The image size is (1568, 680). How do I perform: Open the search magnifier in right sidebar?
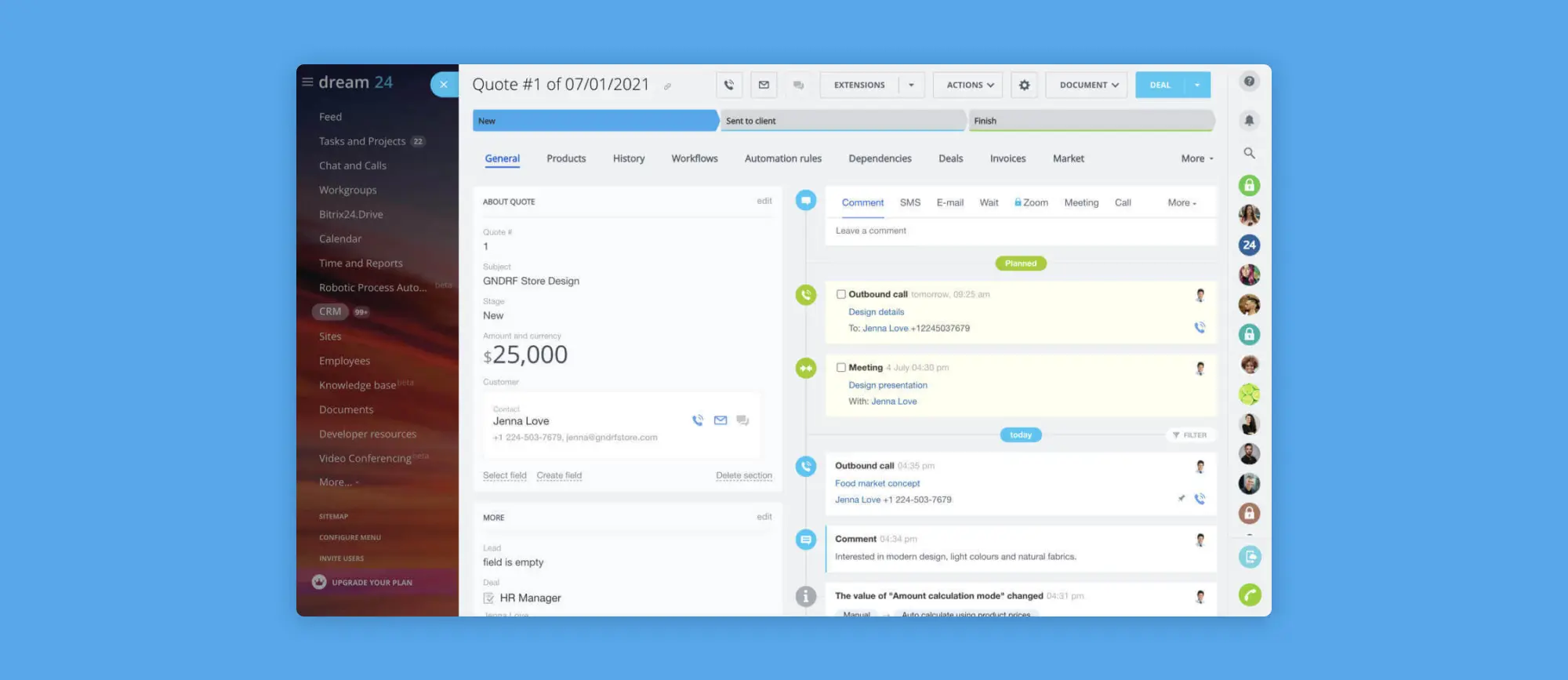(x=1249, y=153)
